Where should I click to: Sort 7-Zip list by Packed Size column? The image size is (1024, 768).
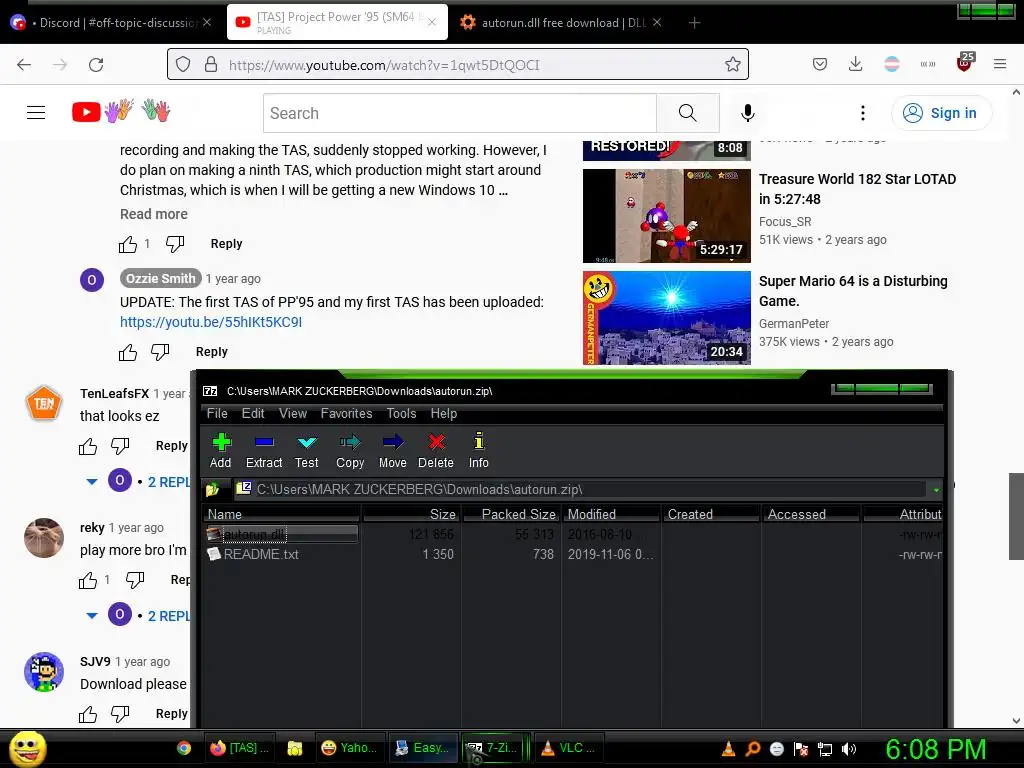tap(511, 514)
